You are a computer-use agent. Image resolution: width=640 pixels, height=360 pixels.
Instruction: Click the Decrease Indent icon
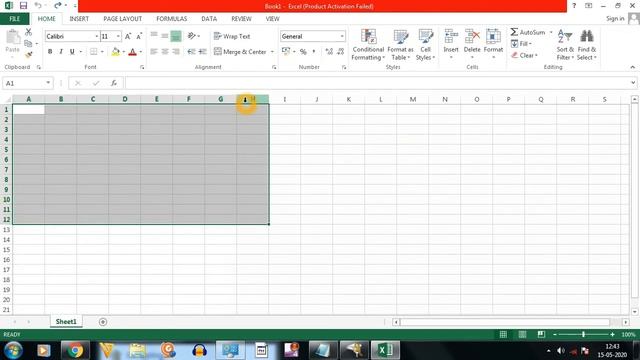(191, 51)
